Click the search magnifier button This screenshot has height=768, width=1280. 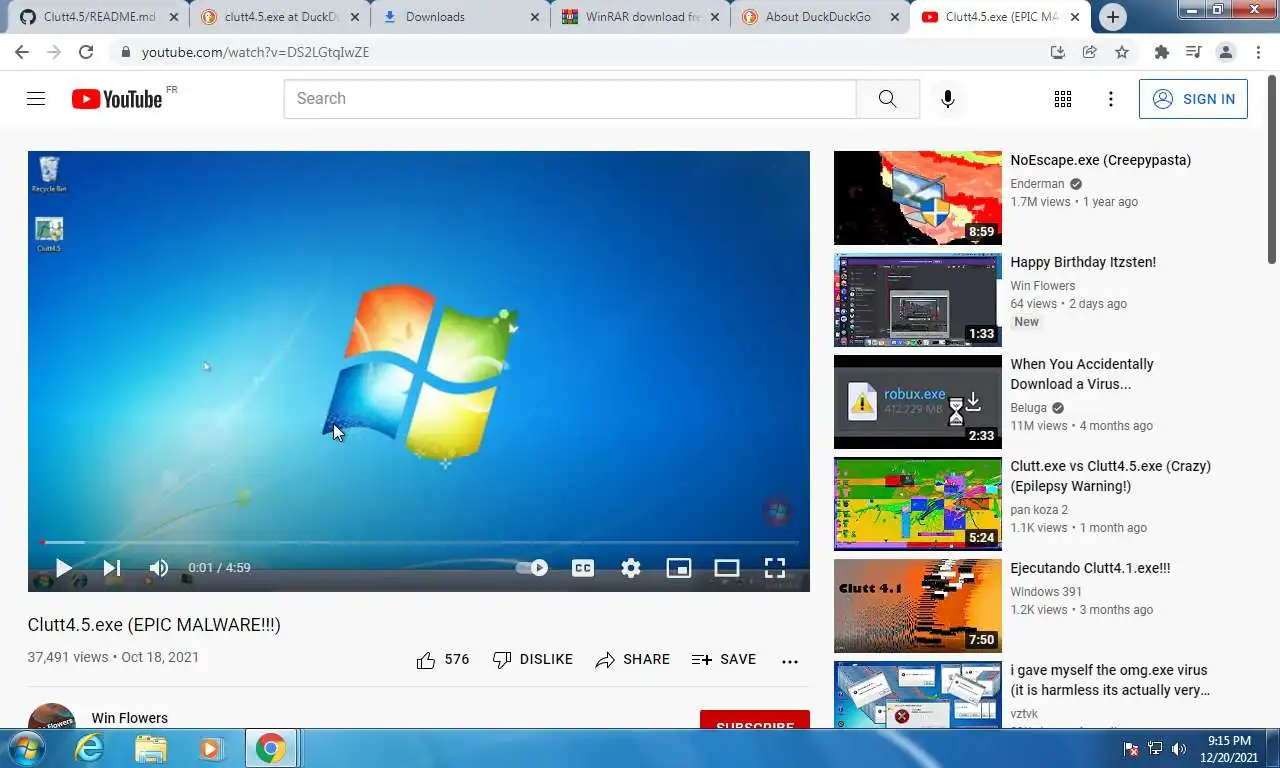click(x=887, y=99)
